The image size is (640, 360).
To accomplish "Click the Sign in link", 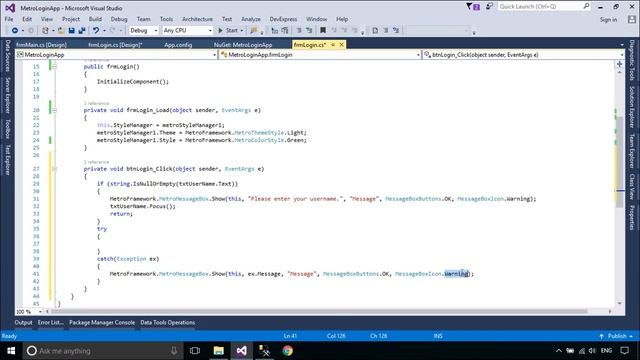I will pos(608,20).
